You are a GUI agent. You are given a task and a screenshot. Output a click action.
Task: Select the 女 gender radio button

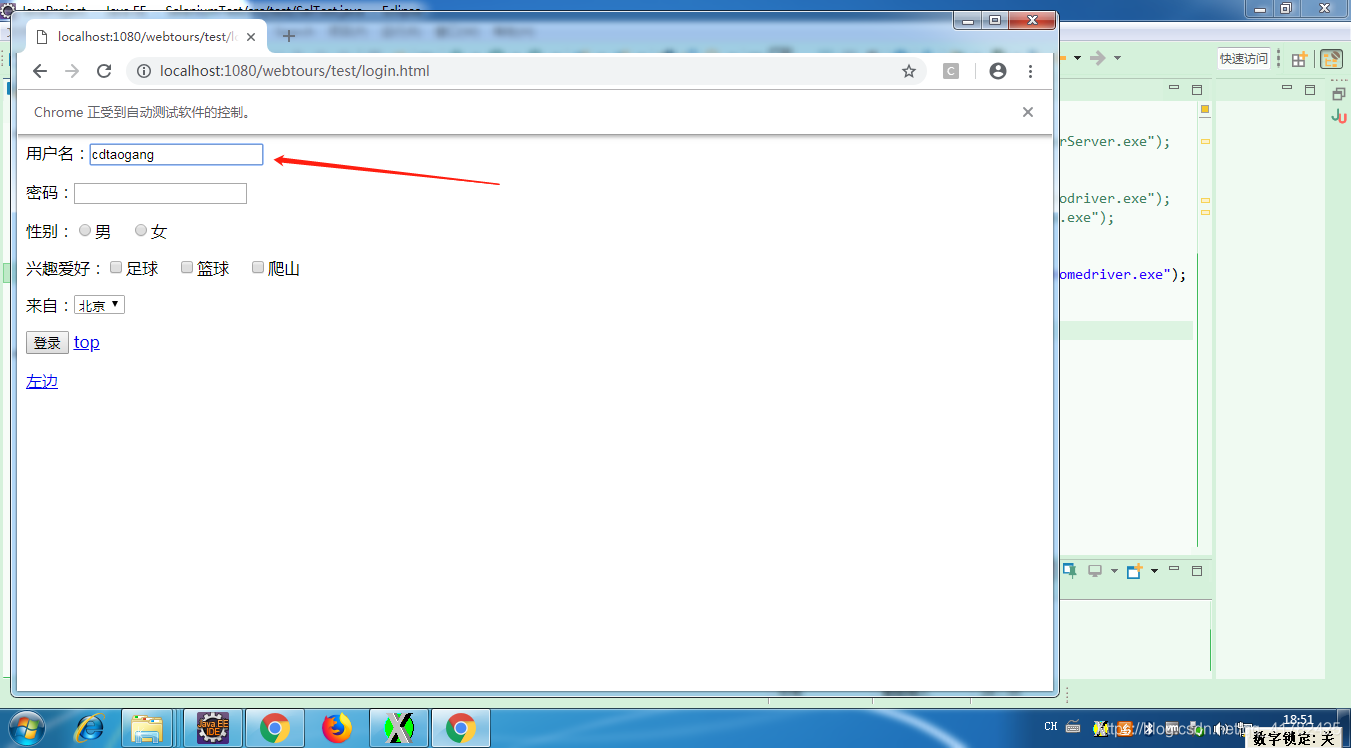coord(141,231)
